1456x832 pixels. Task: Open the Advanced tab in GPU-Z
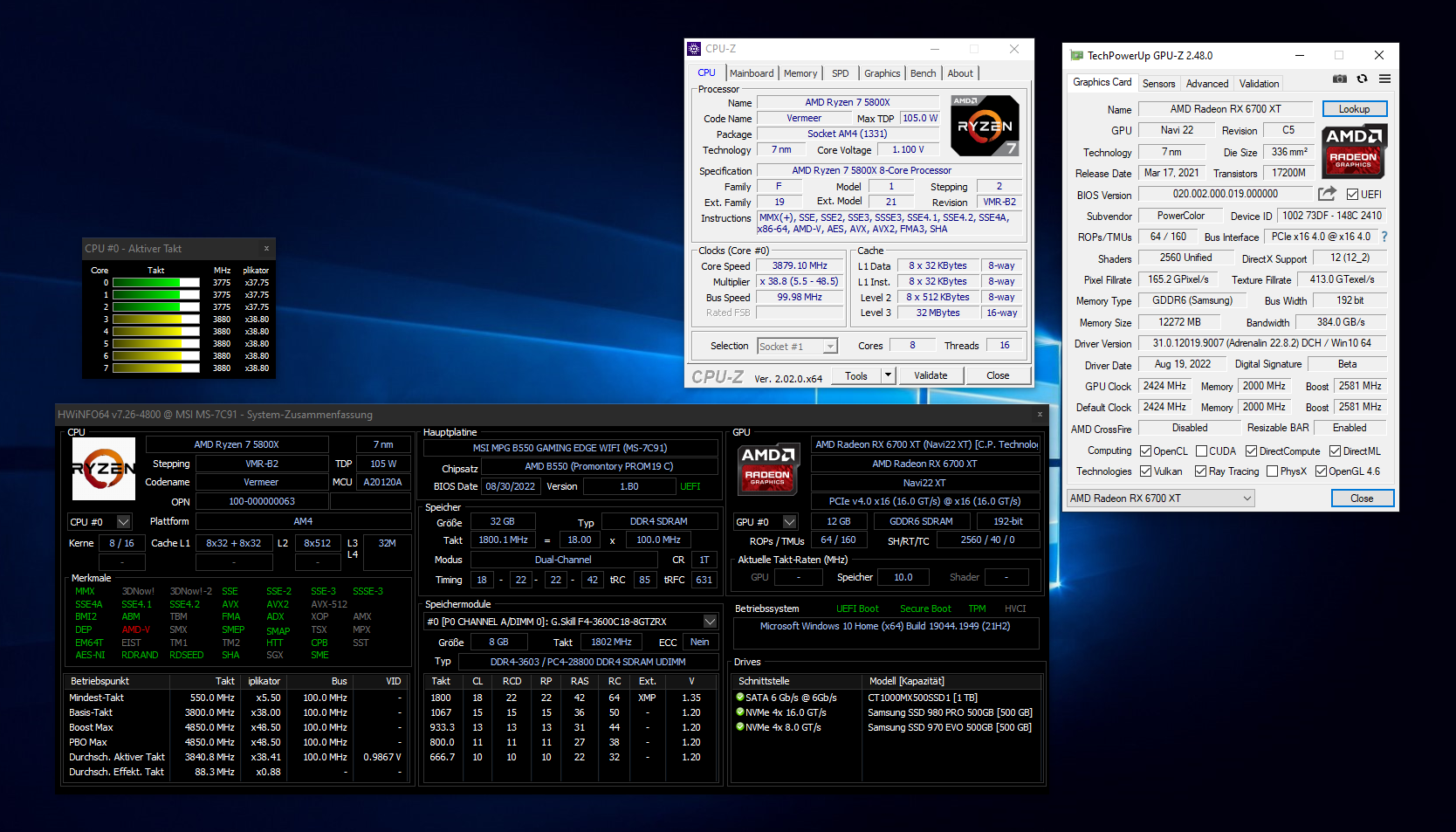click(1207, 84)
